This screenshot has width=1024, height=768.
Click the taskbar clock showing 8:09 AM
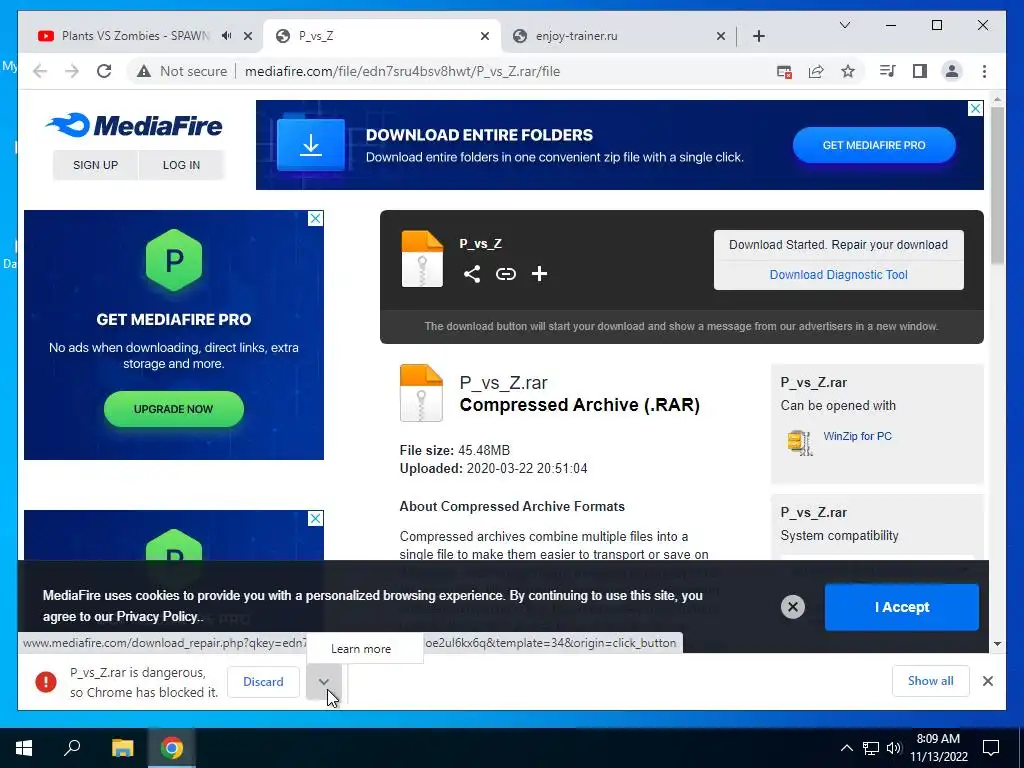[938, 748]
